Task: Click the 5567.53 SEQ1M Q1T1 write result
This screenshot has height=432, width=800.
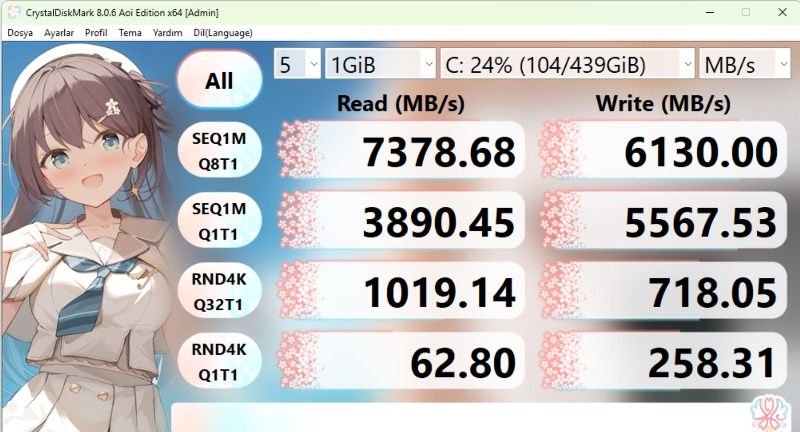Action: (x=663, y=221)
